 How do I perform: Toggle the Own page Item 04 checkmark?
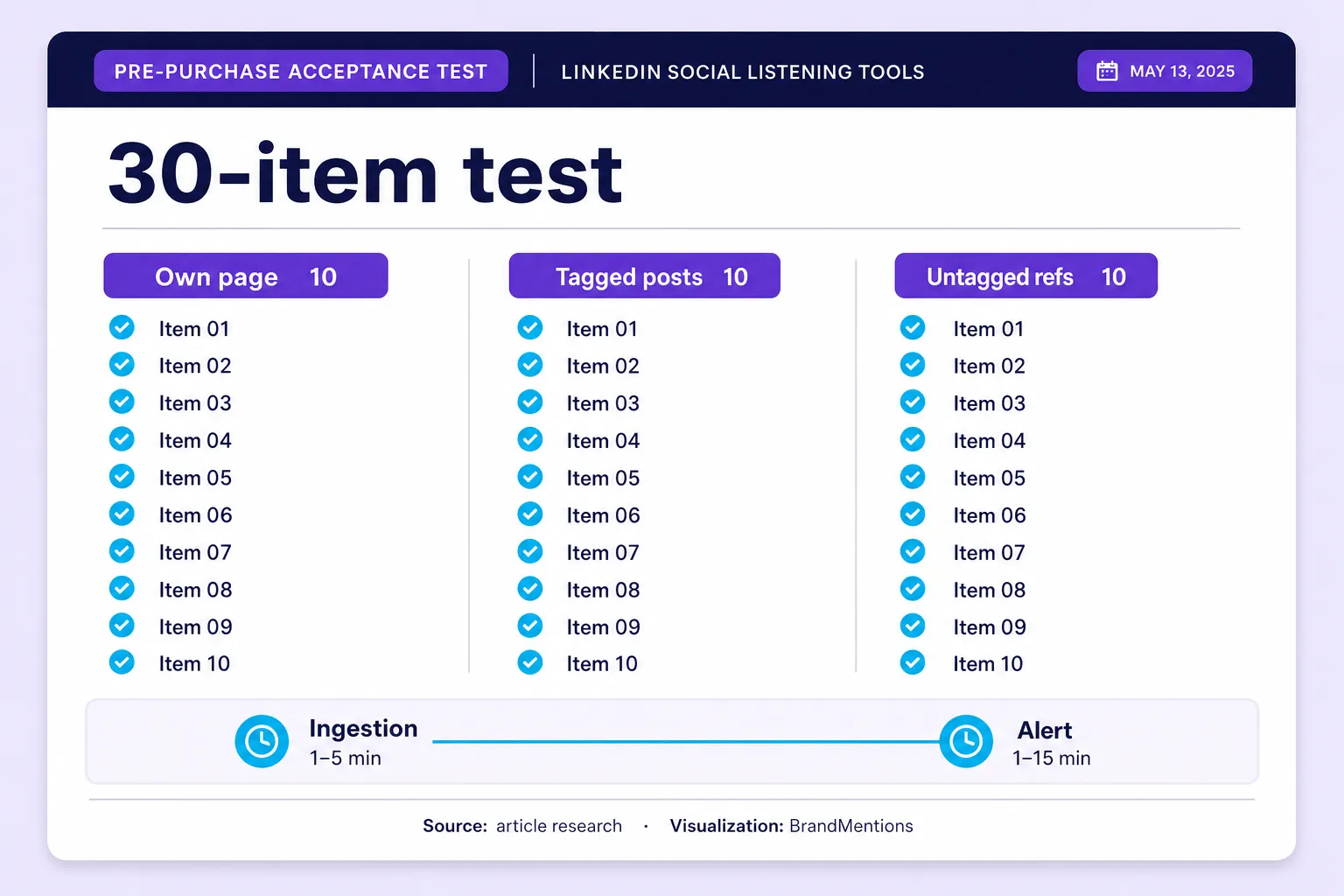(122, 439)
